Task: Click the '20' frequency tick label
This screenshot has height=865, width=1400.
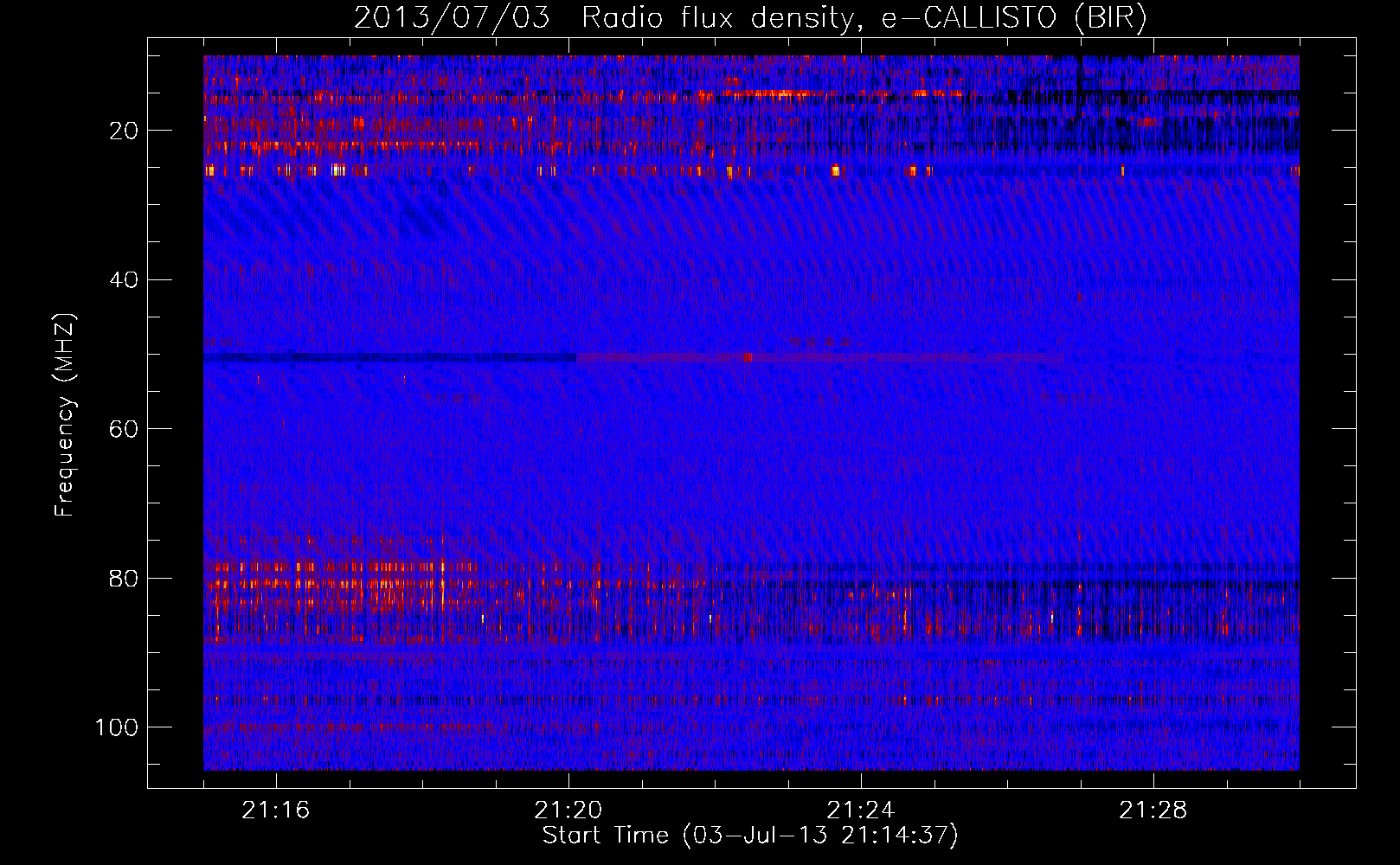Action: tap(122, 131)
